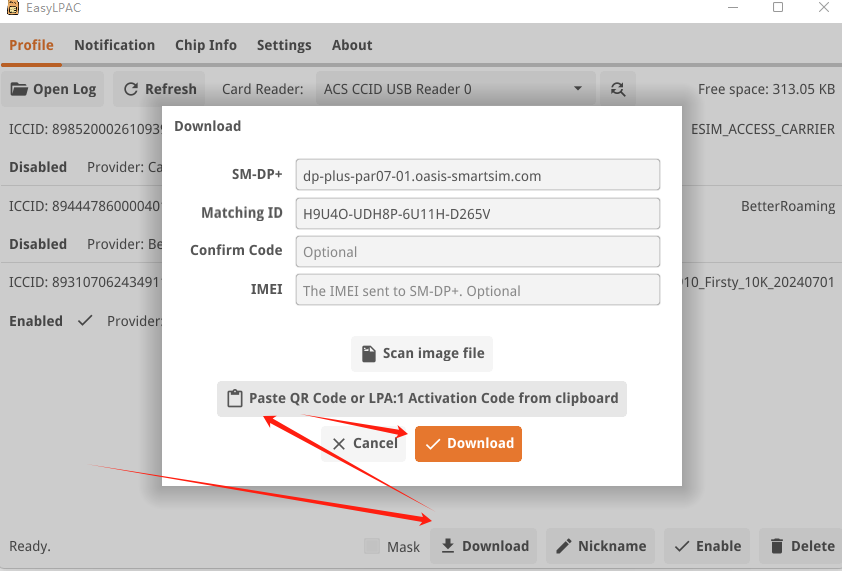Open the Nickname pencil button
Screen dimensions: 842x571
600,546
